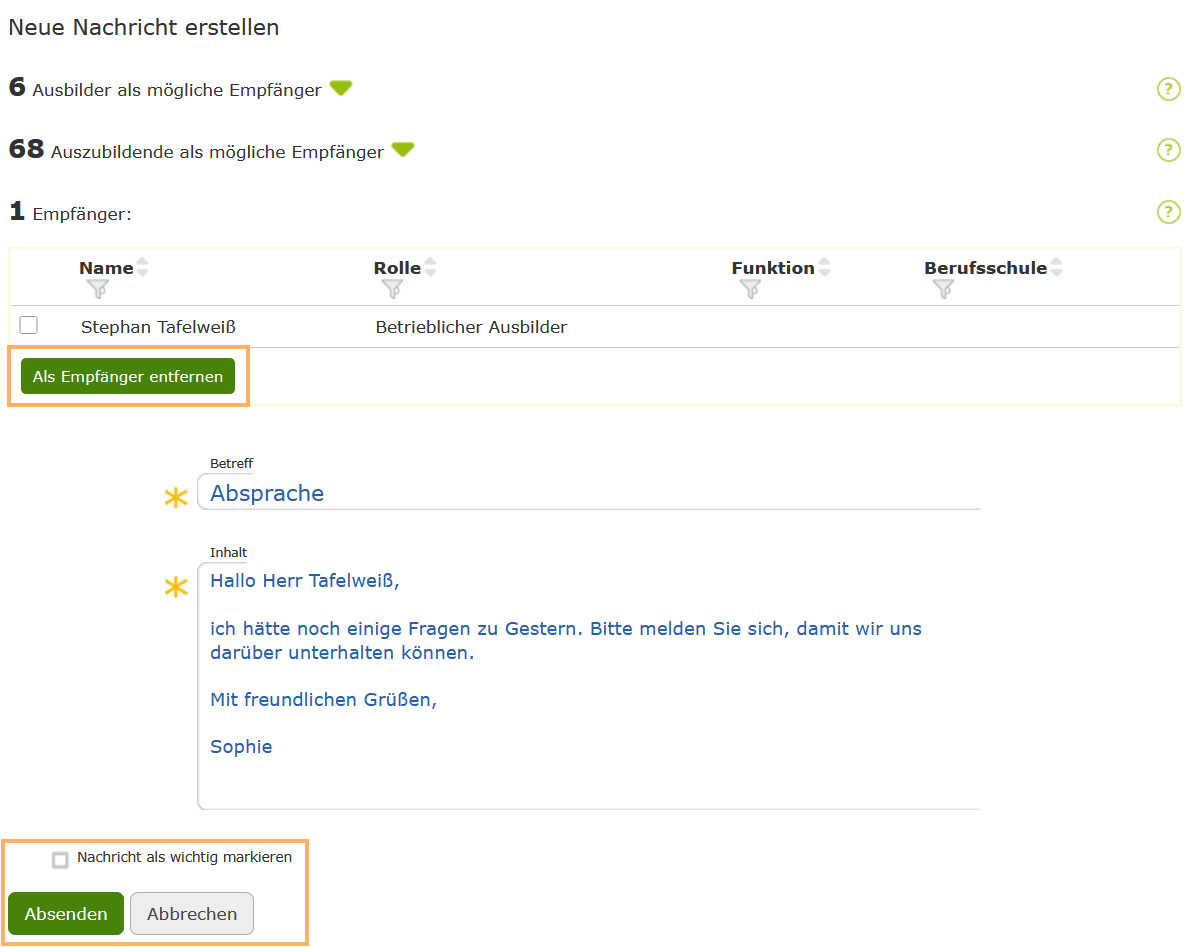This screenshot has width=1197, height=947.
Task: Sort the table by Rolle
Action: (430, 267)
